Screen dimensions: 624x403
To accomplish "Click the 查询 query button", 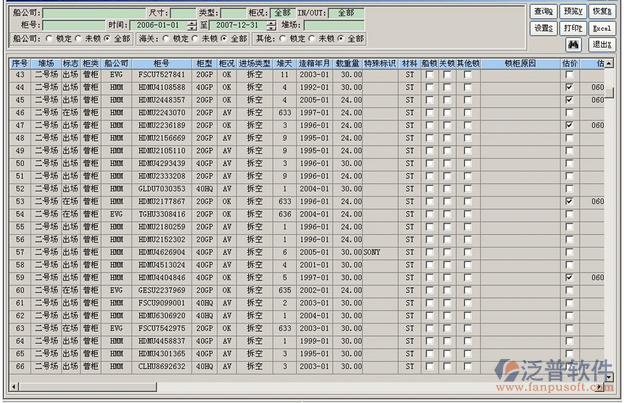I will point(543,11).
